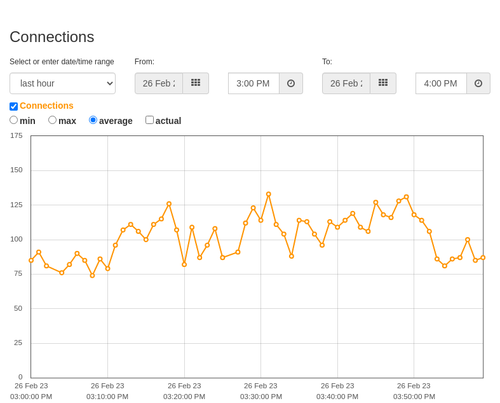Click the Connections page heading
Image resolution: width=500 pixels, height=403 pixels.
pyautogui.click(x=52, y=37)
